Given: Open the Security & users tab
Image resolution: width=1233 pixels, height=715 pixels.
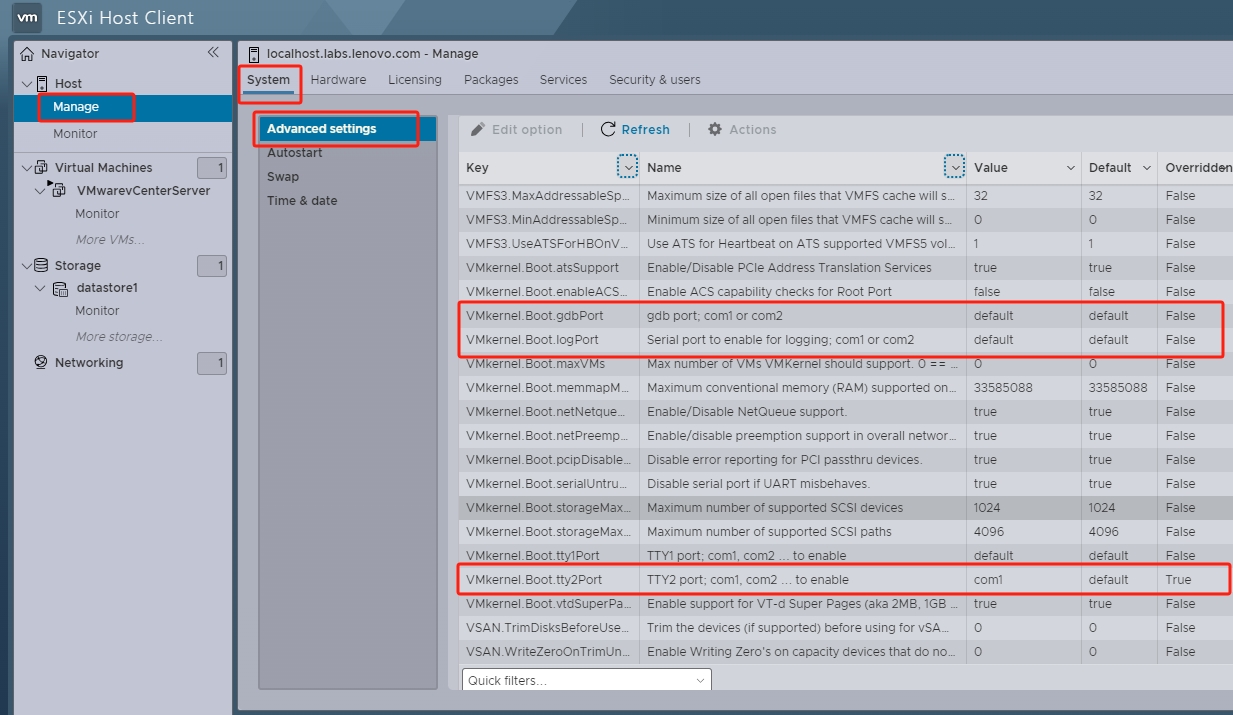Looking at the screenshot, I should tap(654, 79).
